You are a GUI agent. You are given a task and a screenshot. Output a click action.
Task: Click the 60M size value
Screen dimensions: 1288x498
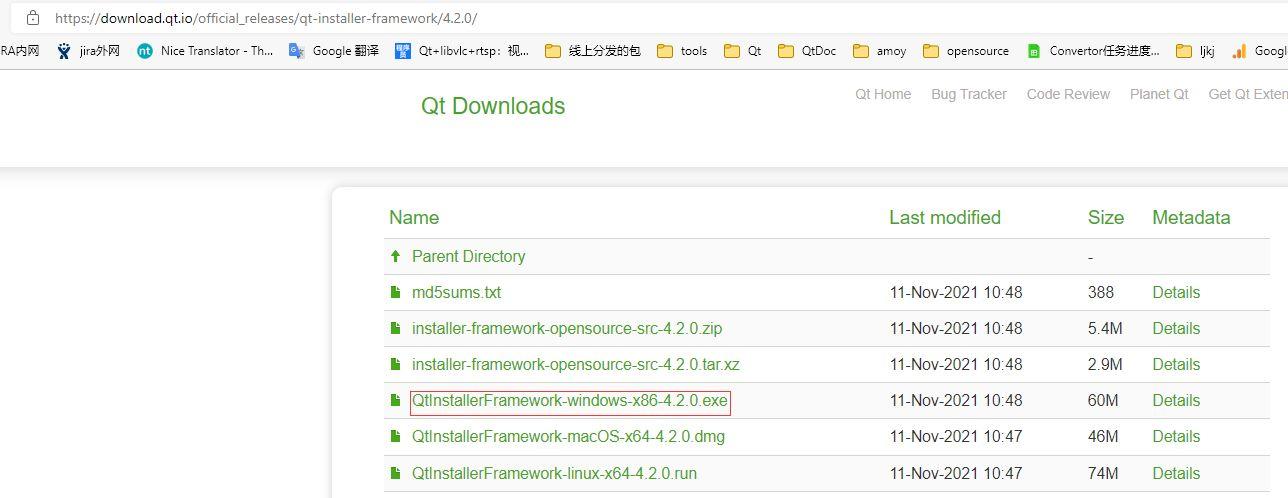1103,401
